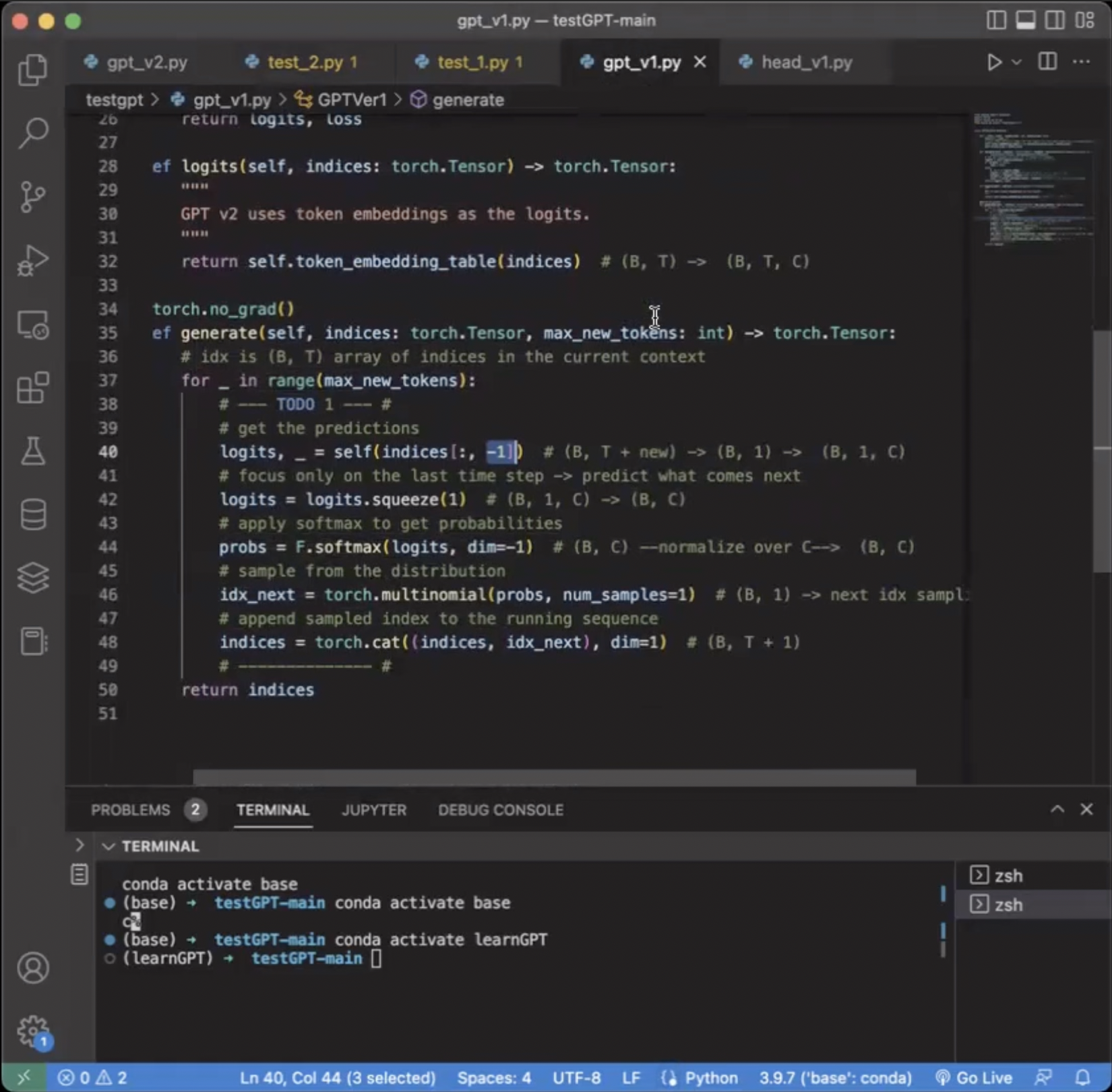Click the terminal prompt input line
1112x1092 pixels.
[251, 959]
